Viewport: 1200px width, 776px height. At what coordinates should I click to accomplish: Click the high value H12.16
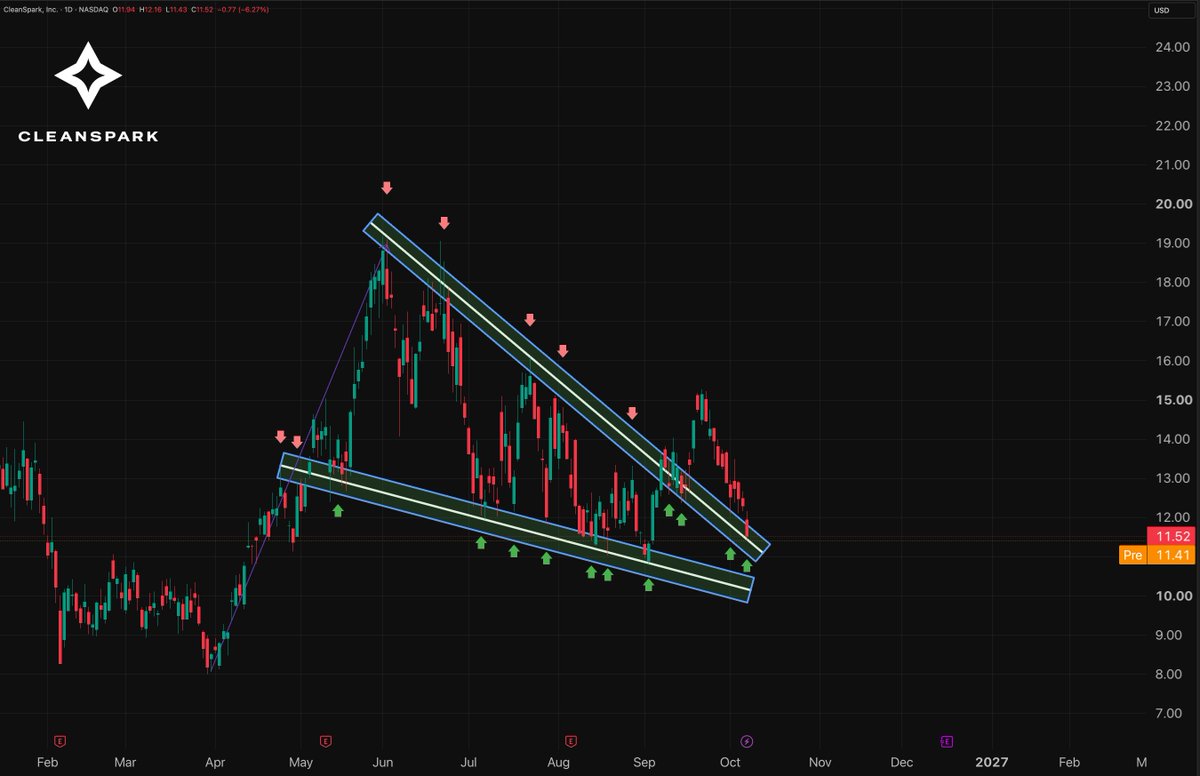tap(151, 10)
